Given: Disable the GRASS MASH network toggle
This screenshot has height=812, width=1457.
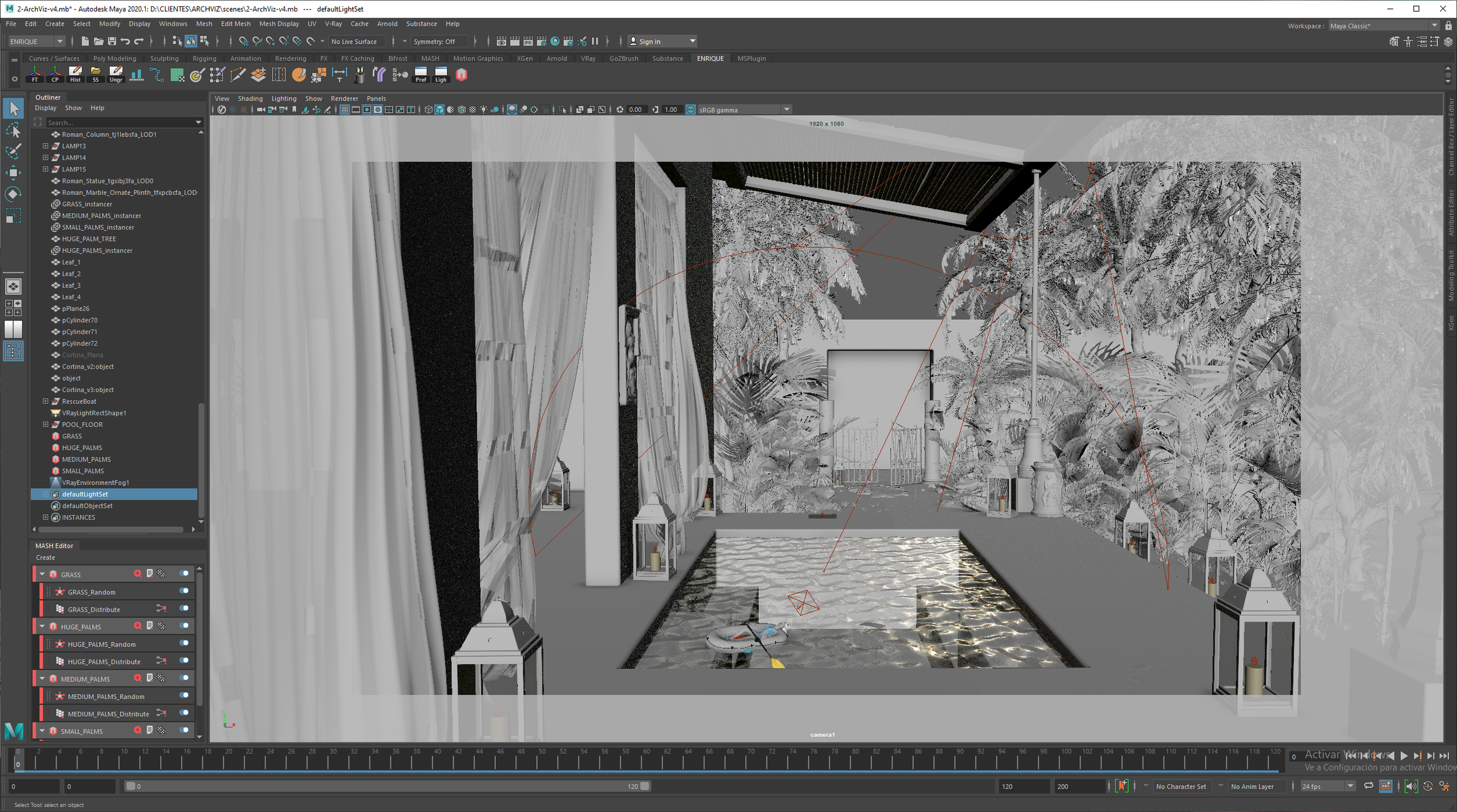Looking at the screenshot, I should pos(184,574).
